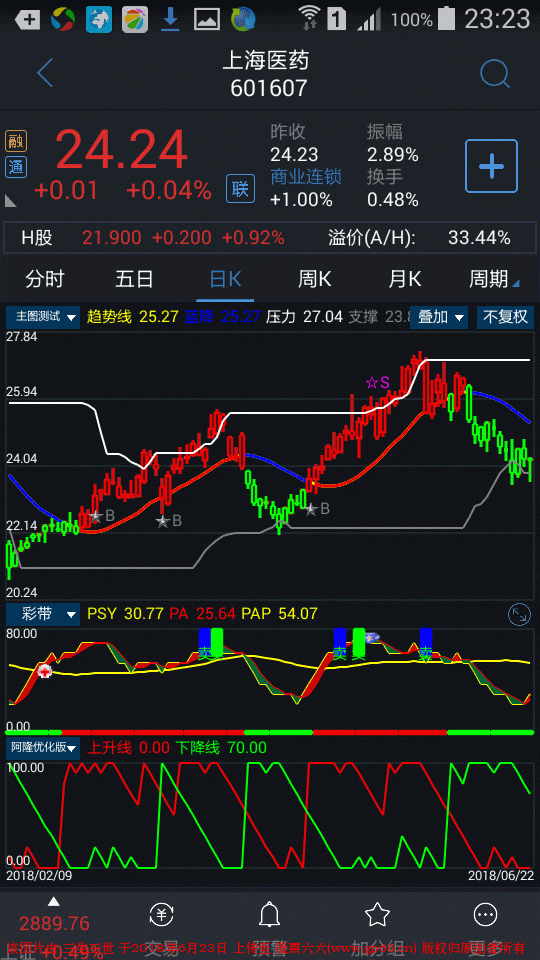Open the trade yen icon
This screenshot has width=540, height=960.
(x=162, y=915)
